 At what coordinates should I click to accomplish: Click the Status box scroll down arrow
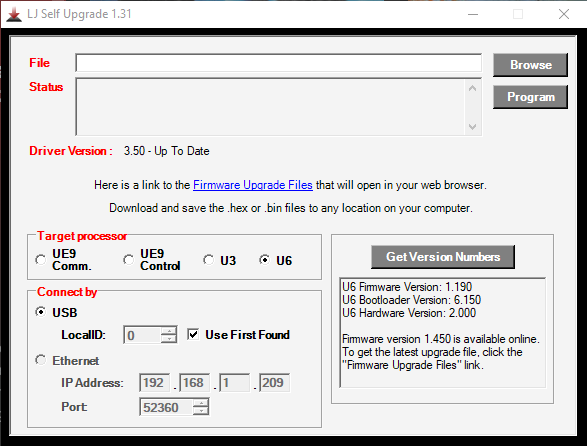pos(472,127)
